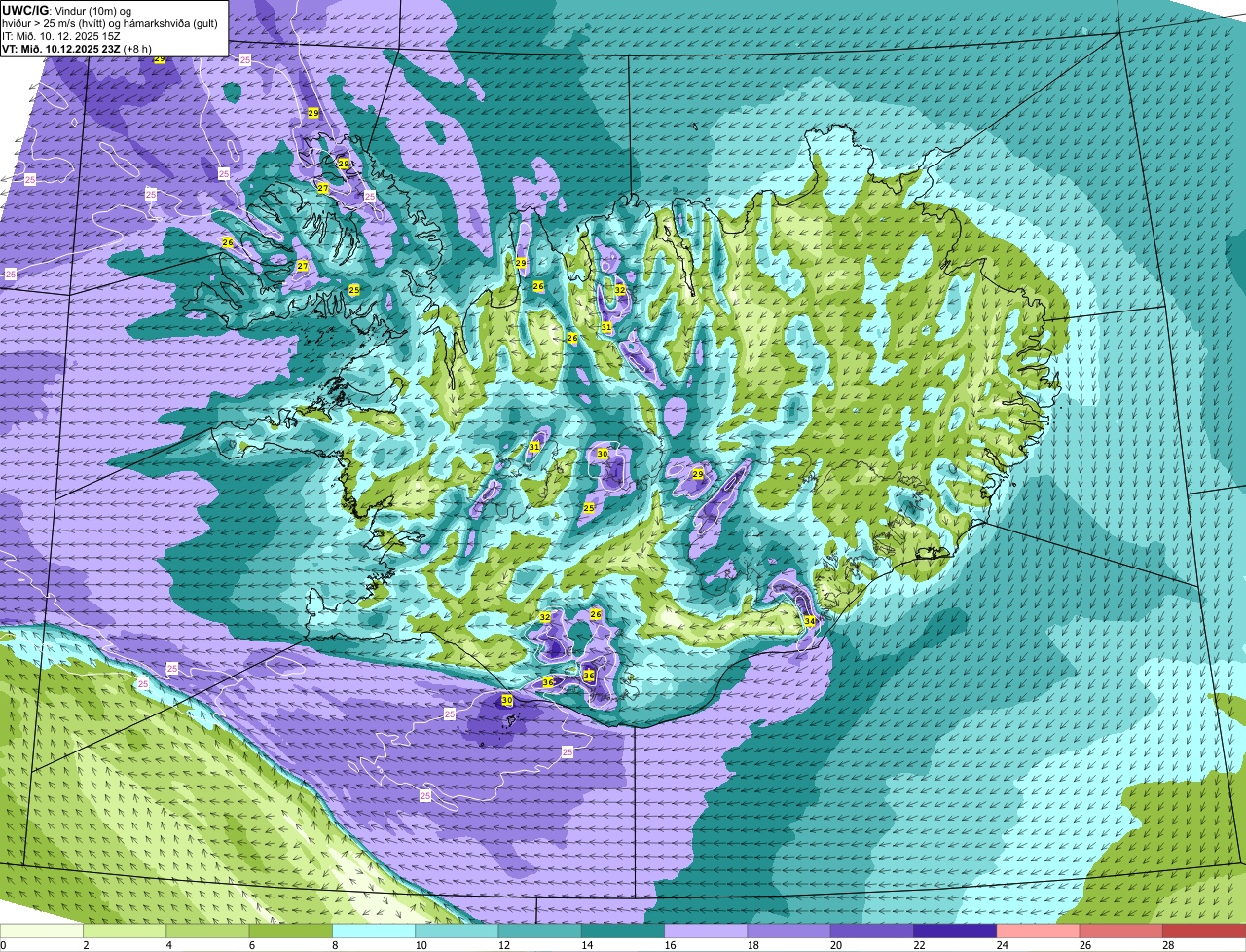Click the legend swatch between 2 and 4

[x=125, y=932]
